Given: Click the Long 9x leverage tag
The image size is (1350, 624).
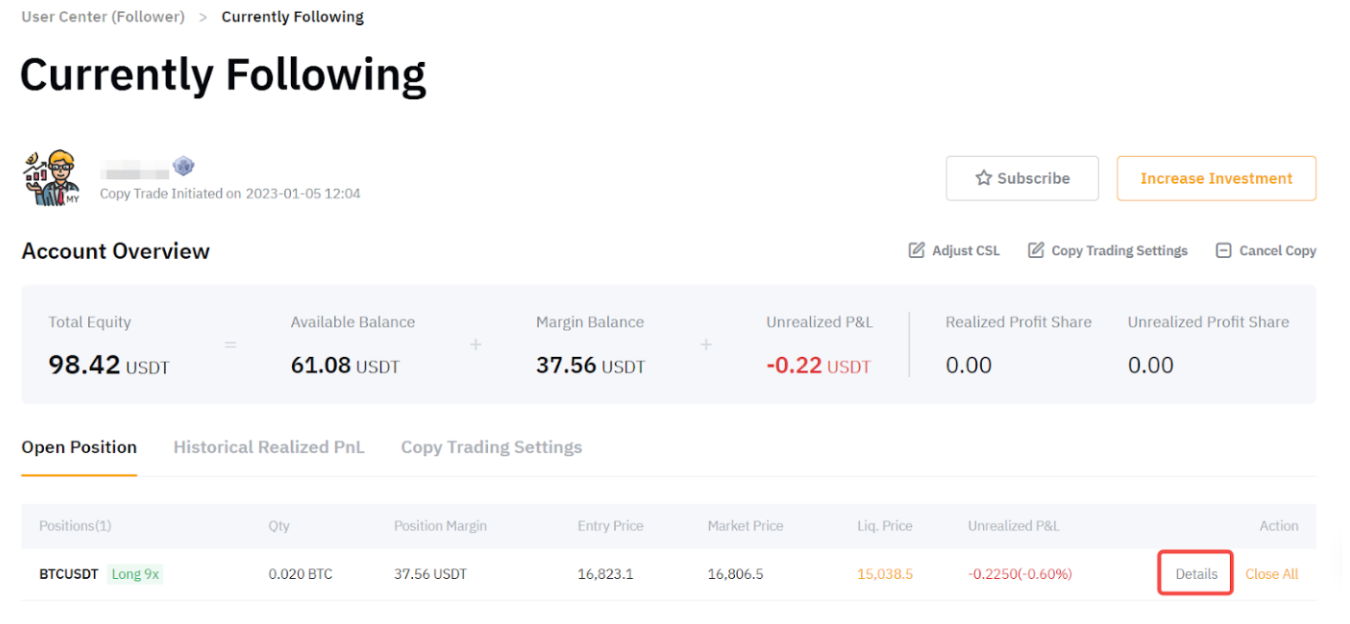Looking at the screenshot, I should coord(135,574).
